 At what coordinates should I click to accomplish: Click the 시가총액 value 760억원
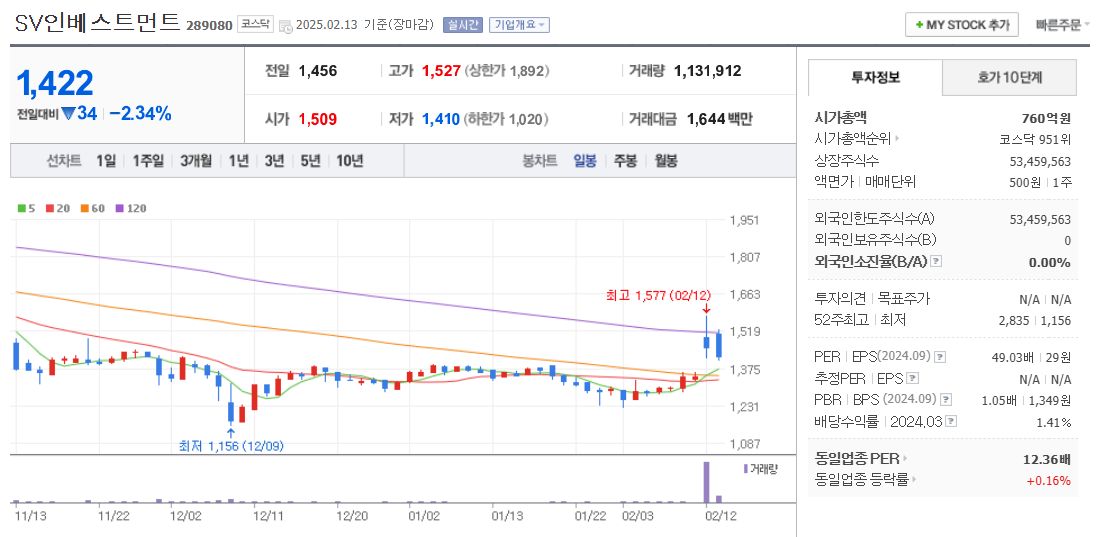1046,118
